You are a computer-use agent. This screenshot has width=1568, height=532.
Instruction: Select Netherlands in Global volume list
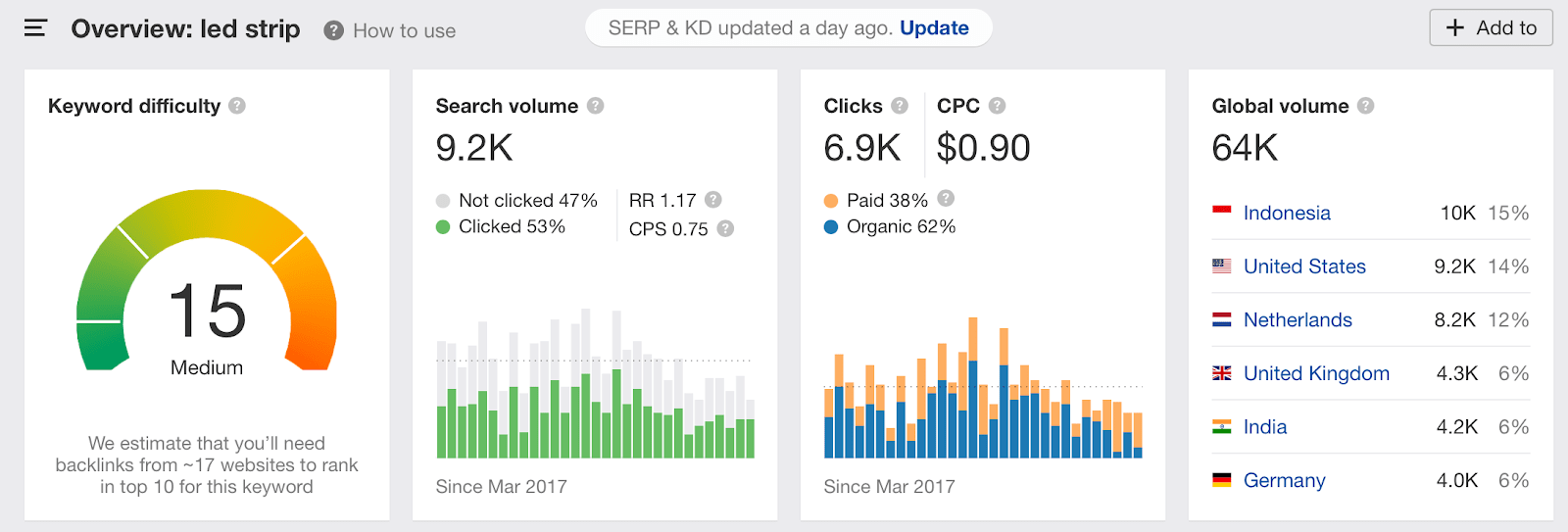tap(1298, 319)
